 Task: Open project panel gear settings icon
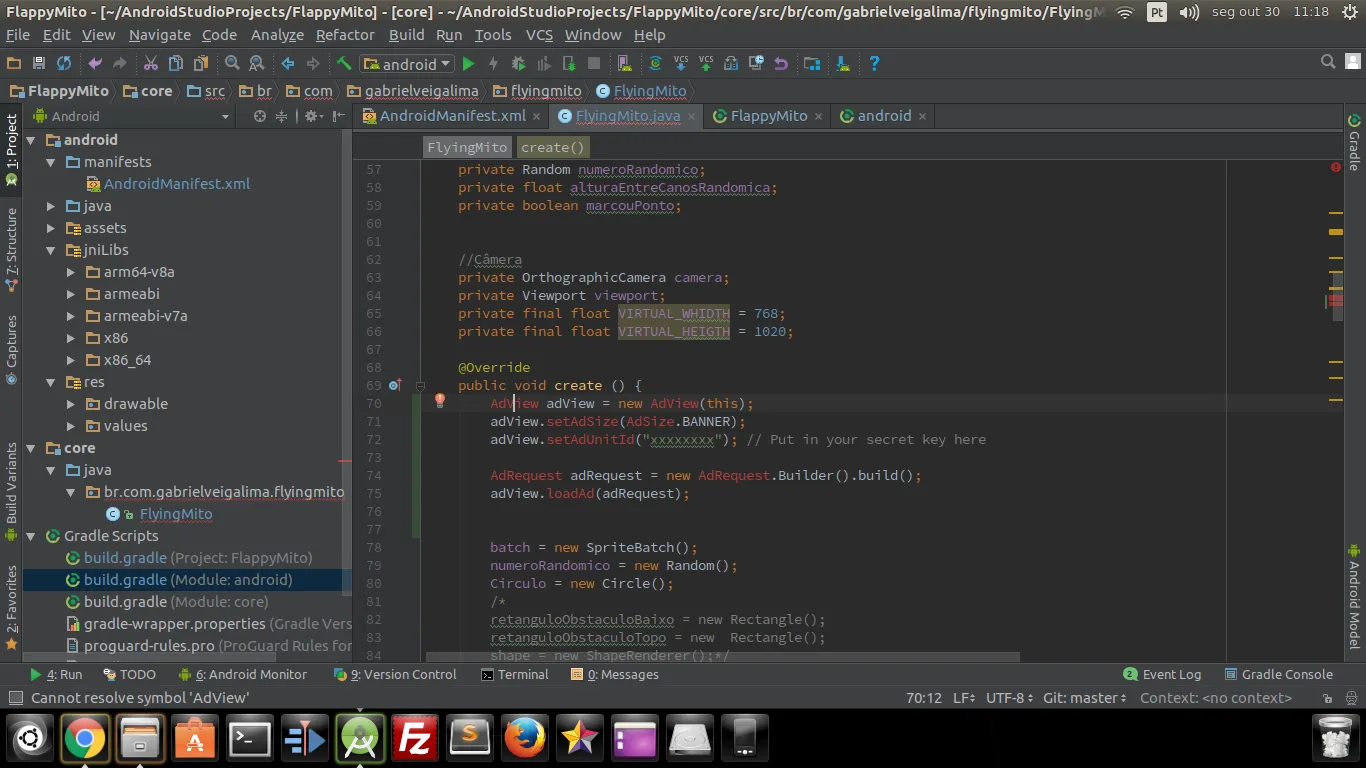[311, 116]
